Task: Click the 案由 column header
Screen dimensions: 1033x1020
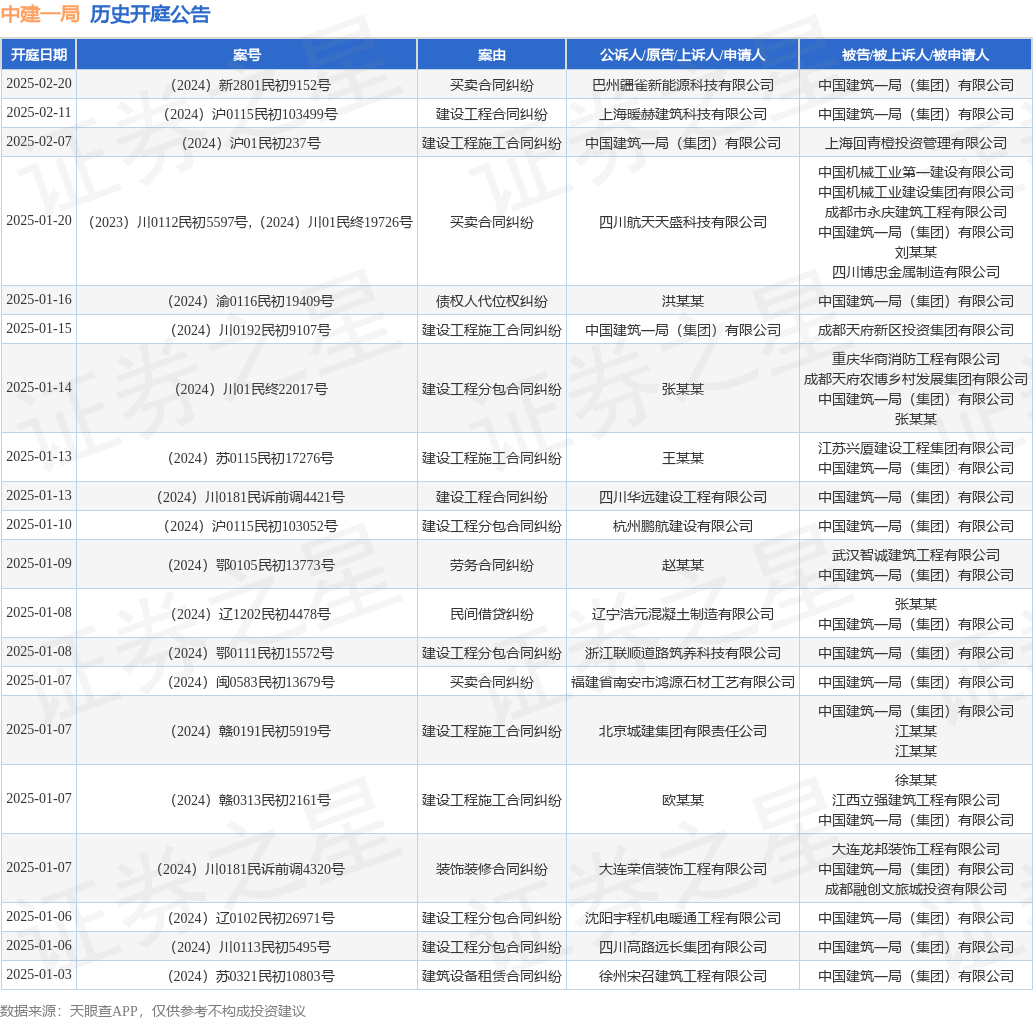Action: coord(491,55)
